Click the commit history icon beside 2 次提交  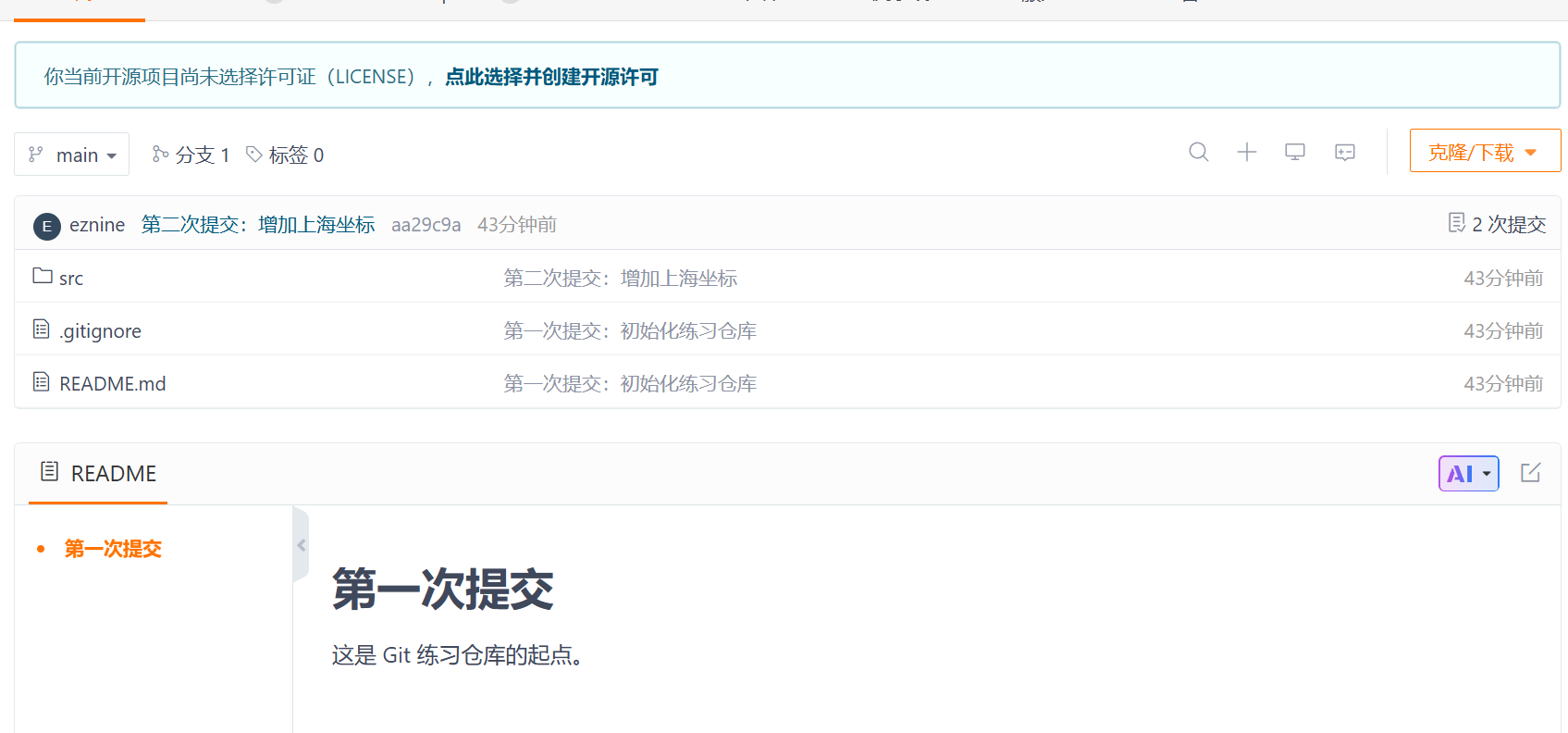click(x=1457, y=223)
